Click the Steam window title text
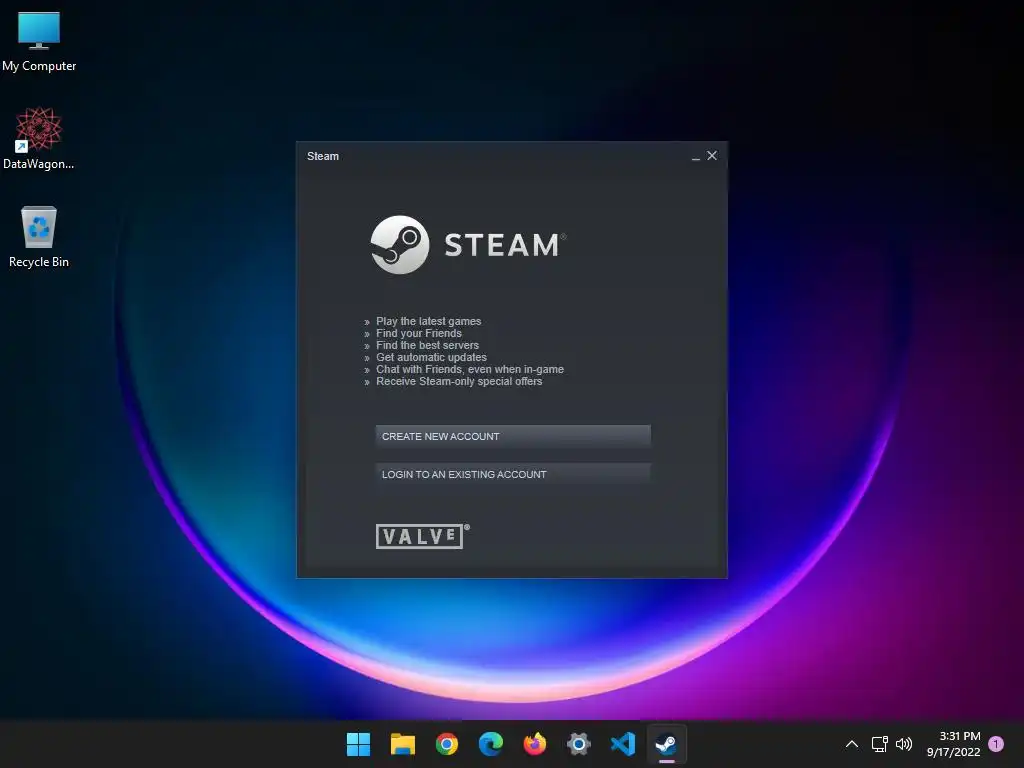 click(323, 156)
